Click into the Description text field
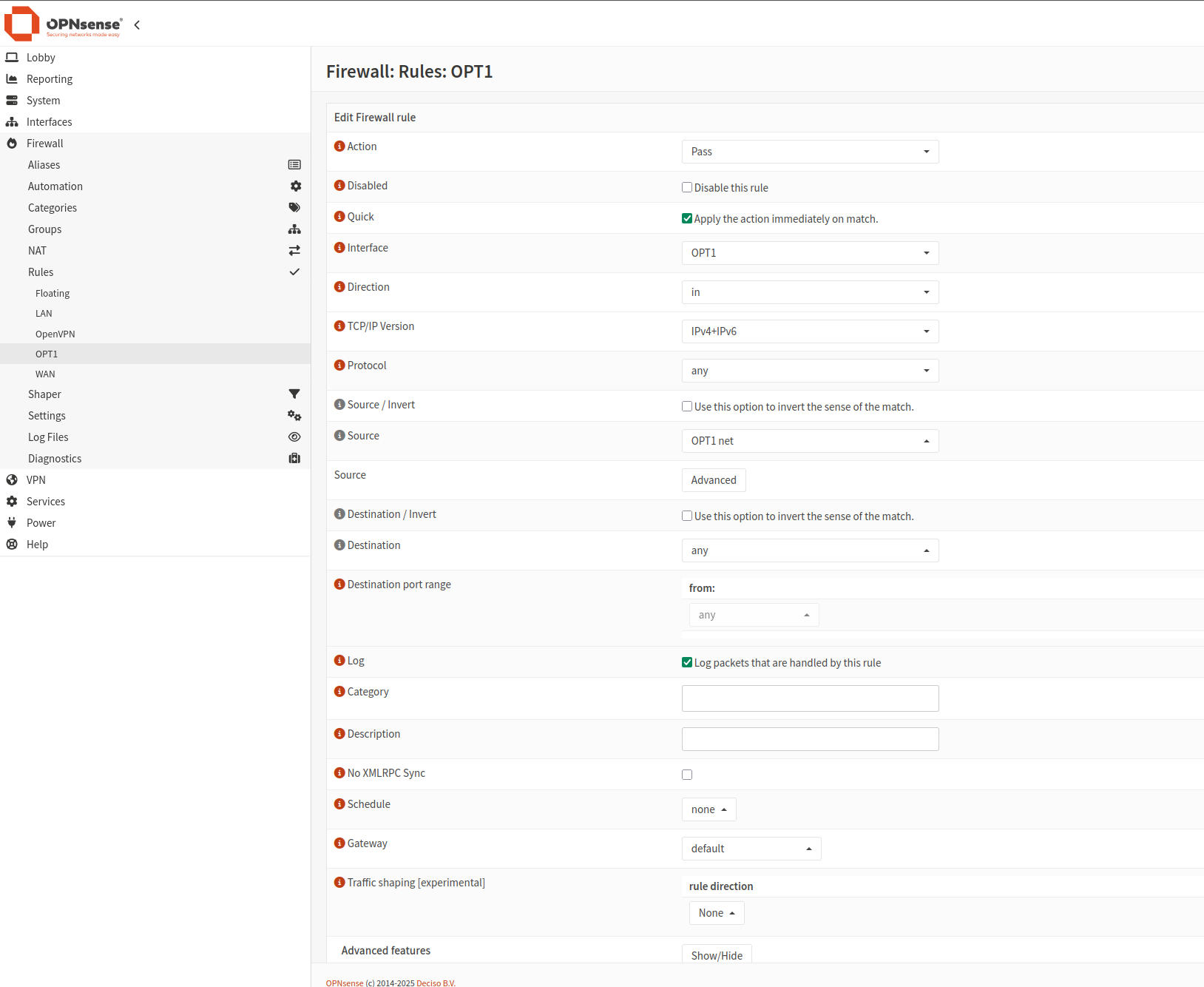 click(x=810, y=739)
